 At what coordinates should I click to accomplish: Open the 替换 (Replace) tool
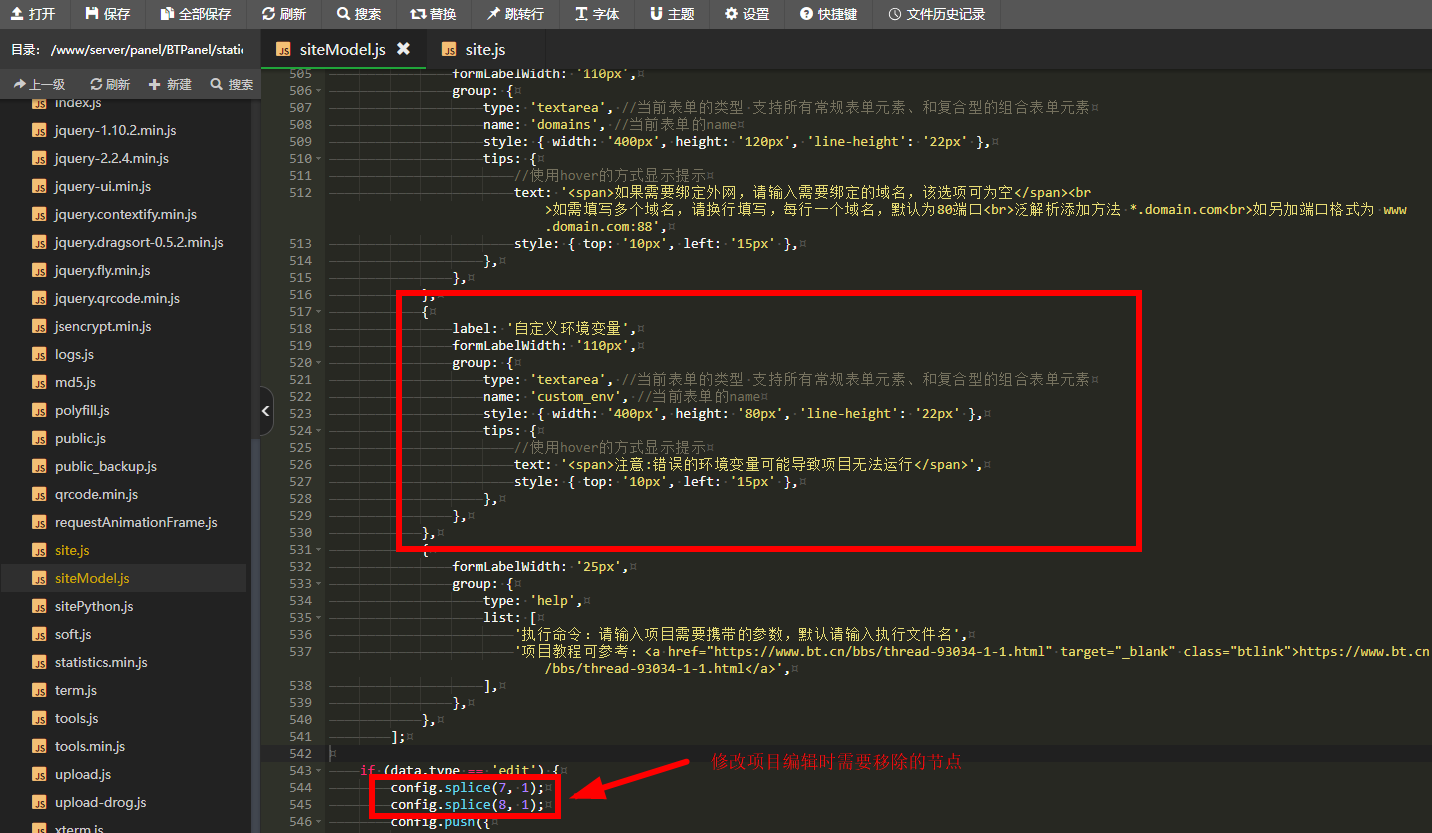[434, 14]
